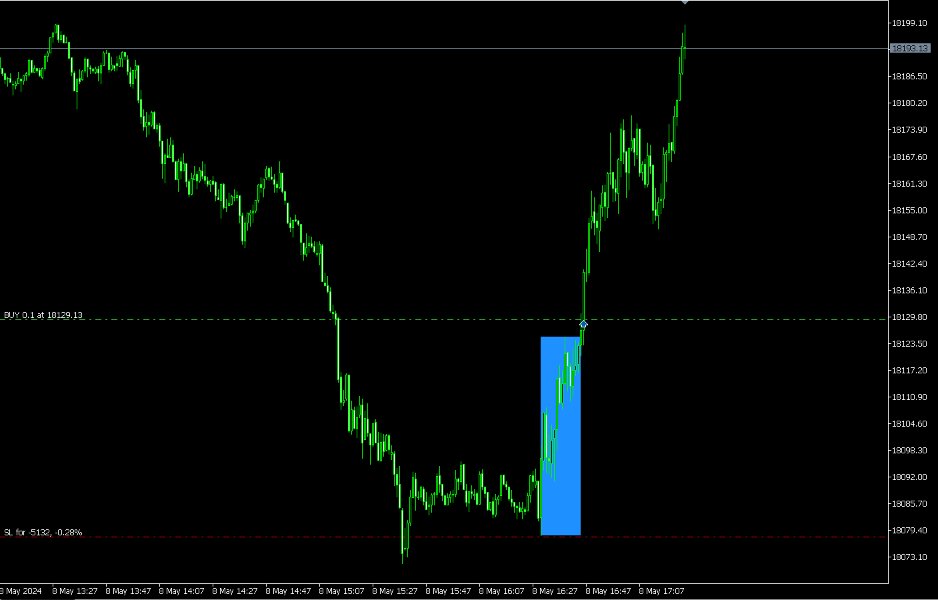The width and height of the screenshot is (938, 600).
Task: Click the chart shift triangle at top
Action: click(684, 2)
